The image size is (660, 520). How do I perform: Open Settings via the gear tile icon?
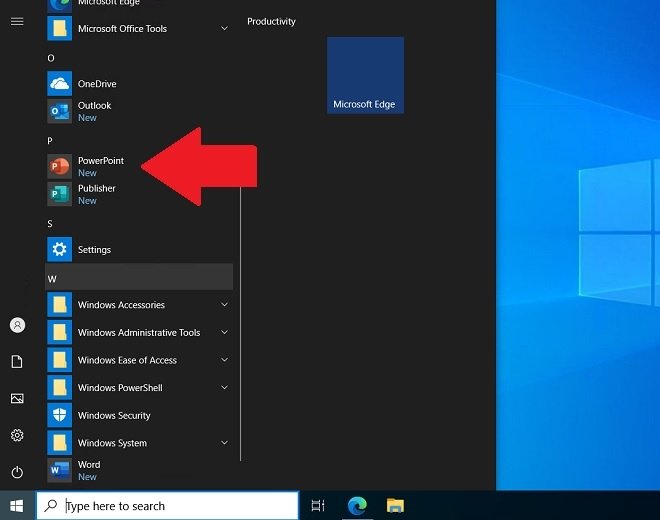pos(59,249)
